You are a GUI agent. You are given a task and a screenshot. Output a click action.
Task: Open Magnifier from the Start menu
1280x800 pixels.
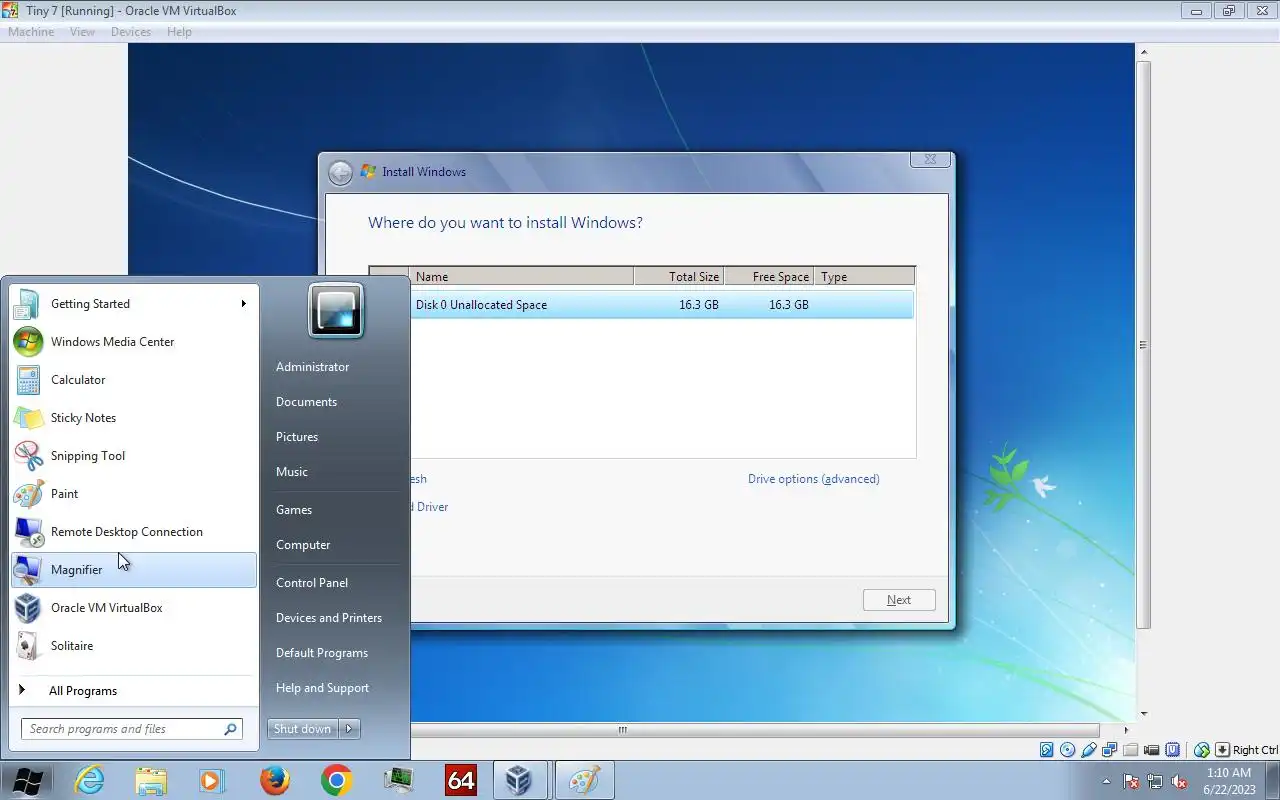(134, 570)
